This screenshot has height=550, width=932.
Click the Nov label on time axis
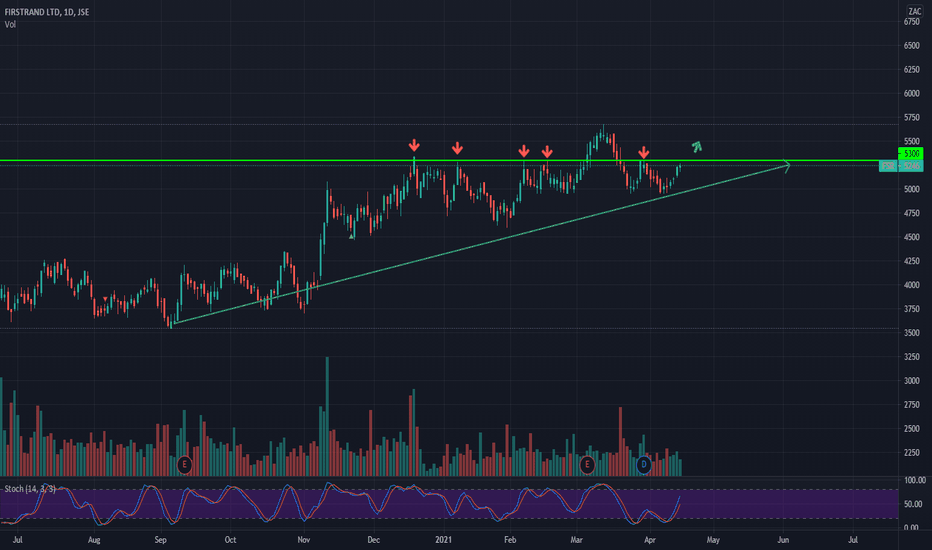point(304,540)
